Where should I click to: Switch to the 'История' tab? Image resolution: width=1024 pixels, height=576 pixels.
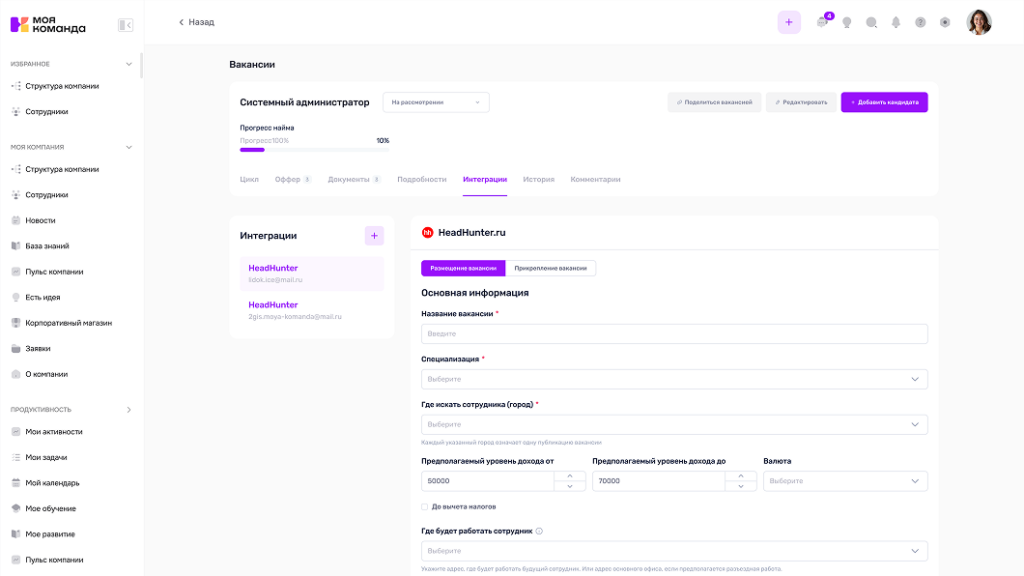[x=538, y=180]
